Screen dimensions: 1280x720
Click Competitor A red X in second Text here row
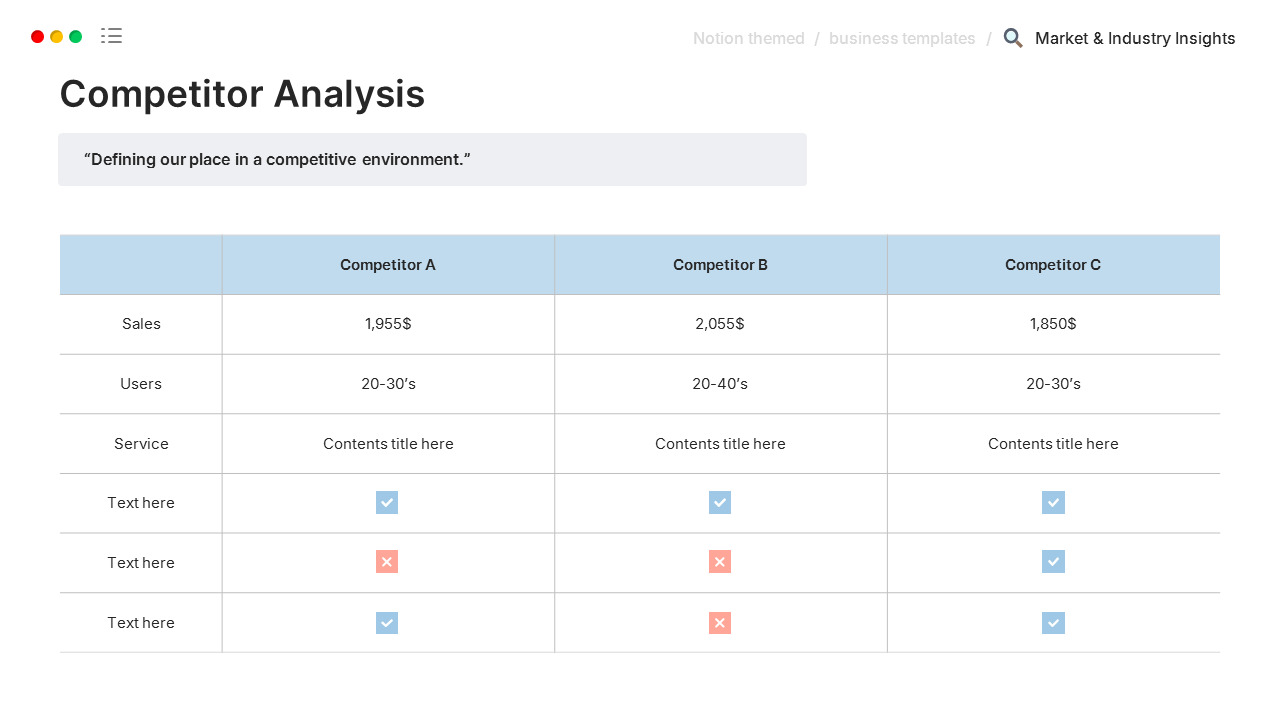tap(387, 562)
